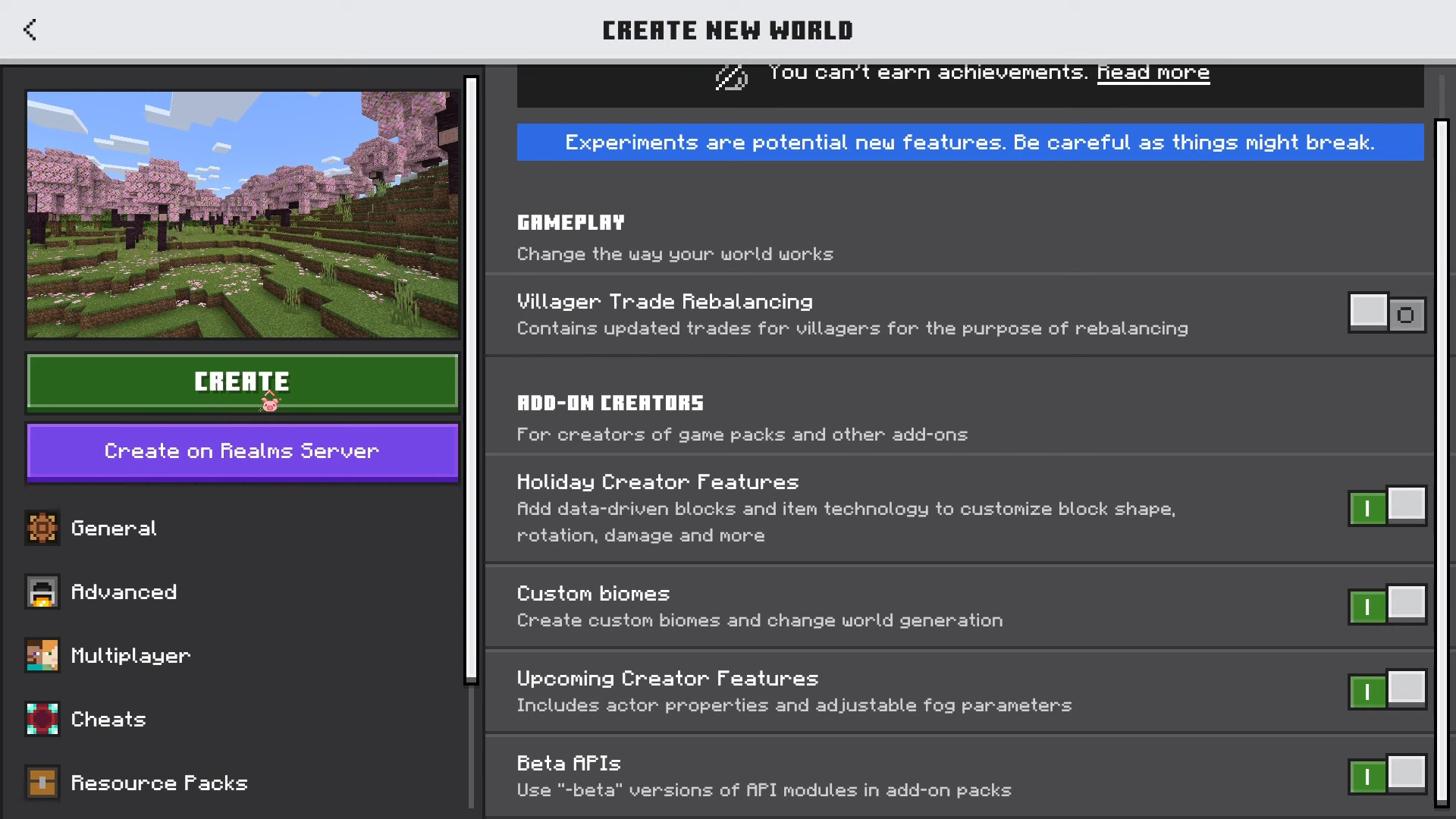Click the Multiplayer faces icon

point(42,655)
